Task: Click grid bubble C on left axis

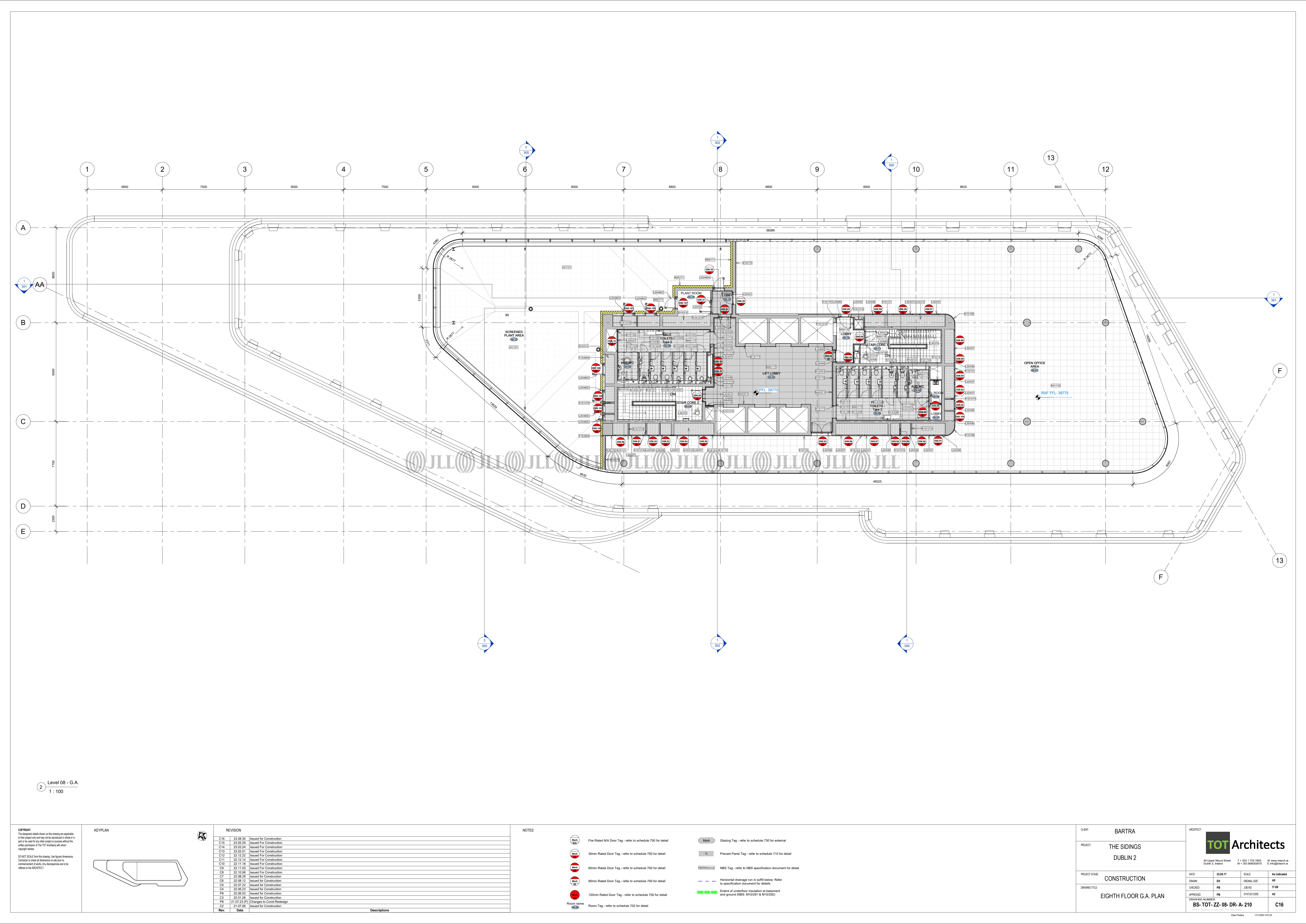Action: tap(23, 422)
